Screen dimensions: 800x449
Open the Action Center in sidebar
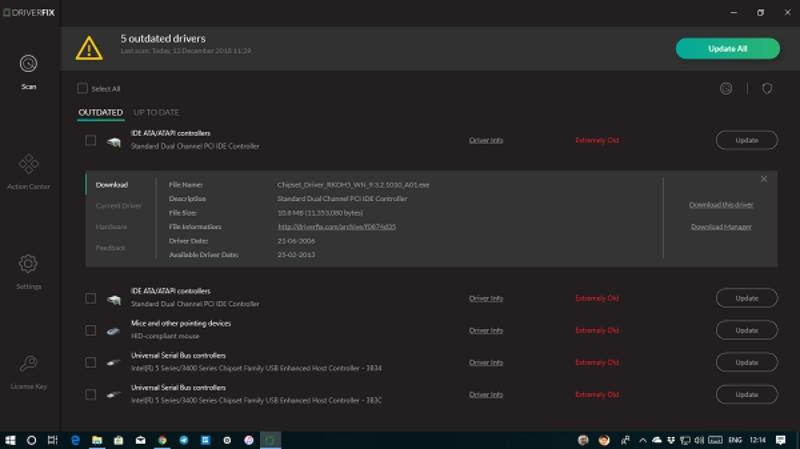coord(29,172)
